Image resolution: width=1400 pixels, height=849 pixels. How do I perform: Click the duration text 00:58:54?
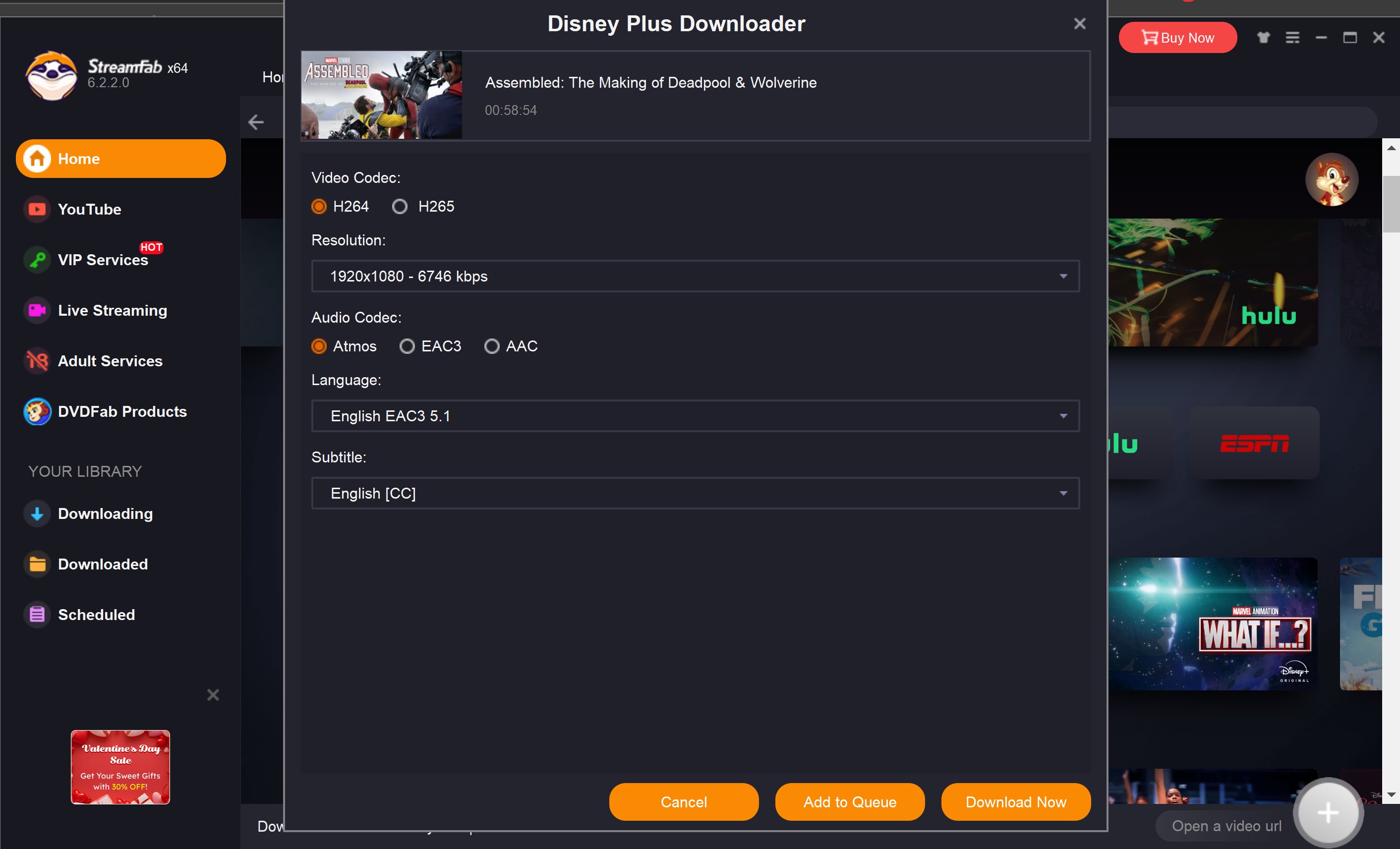(511, 110)
